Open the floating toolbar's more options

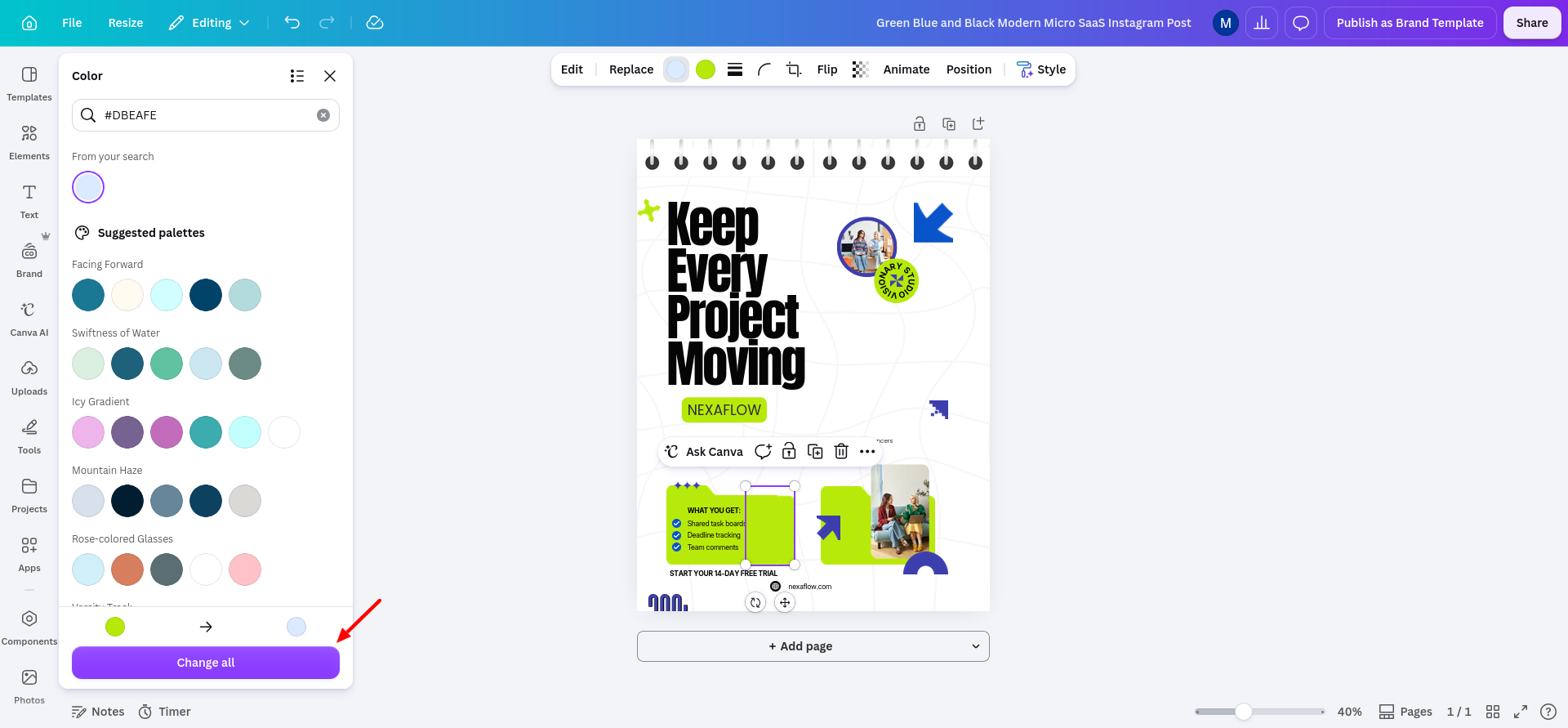tap(867, 451)
